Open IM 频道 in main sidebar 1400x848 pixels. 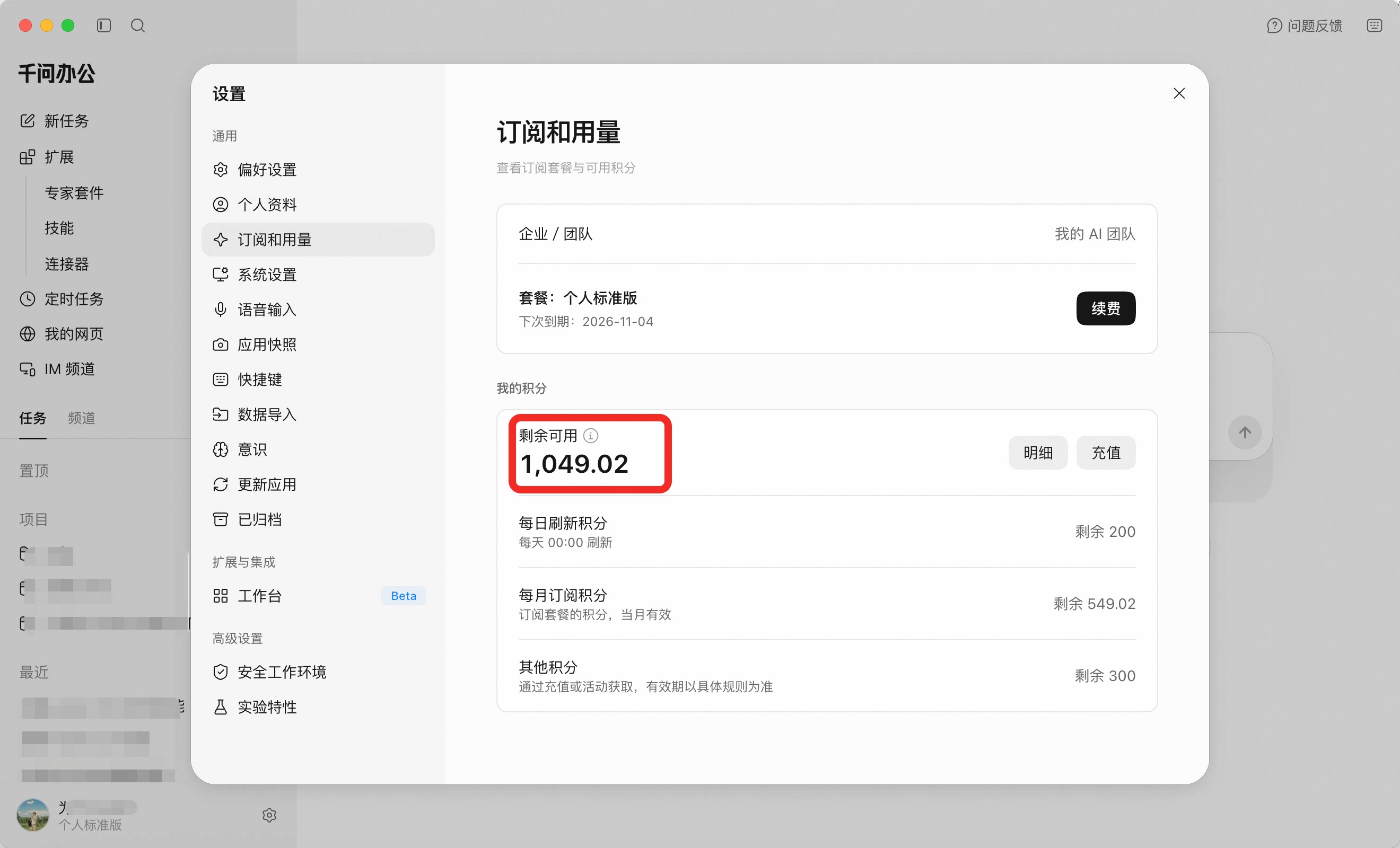coord(57,369)
